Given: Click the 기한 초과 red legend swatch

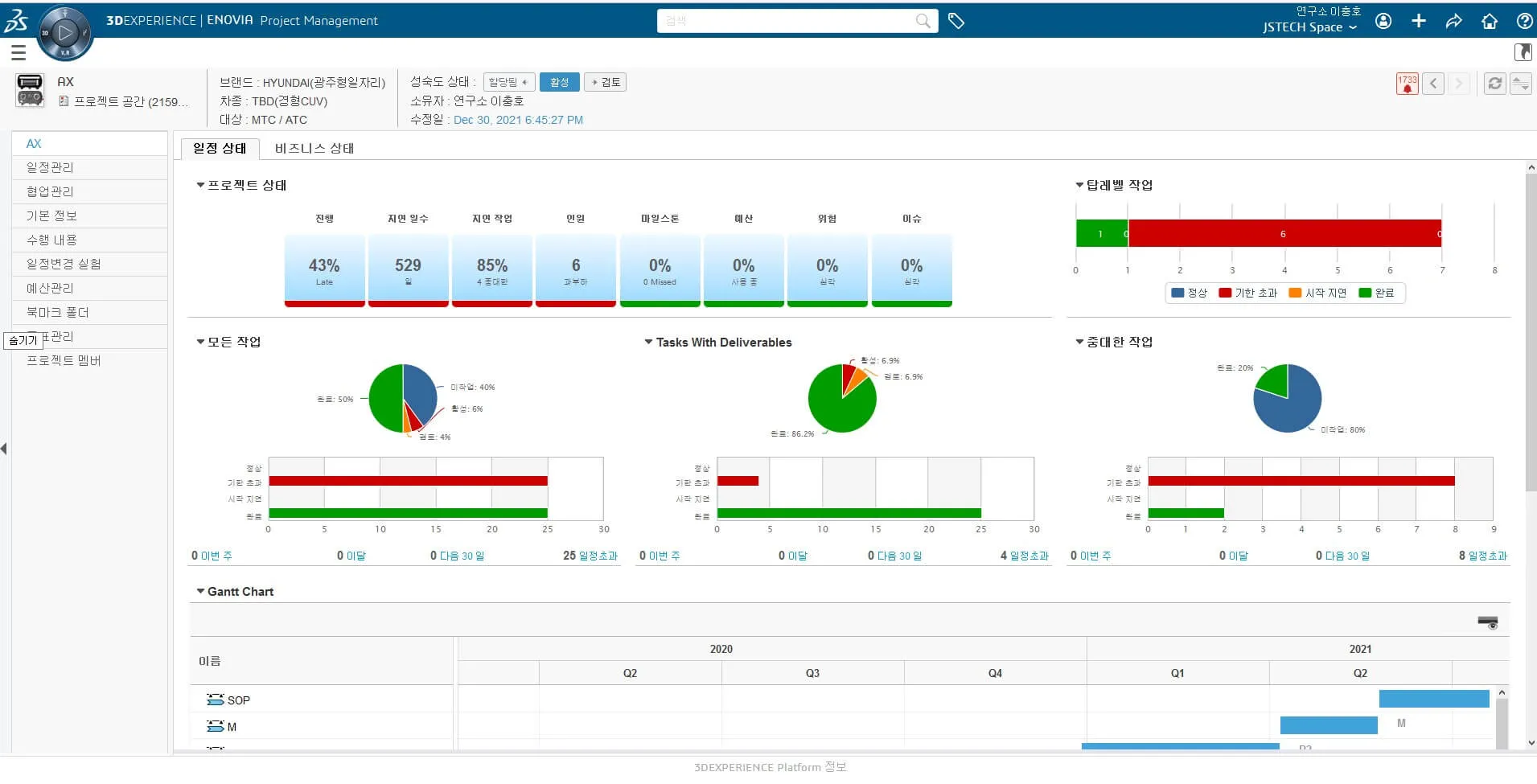Looking at the screenshot, I should click(x=1226, y=293).
